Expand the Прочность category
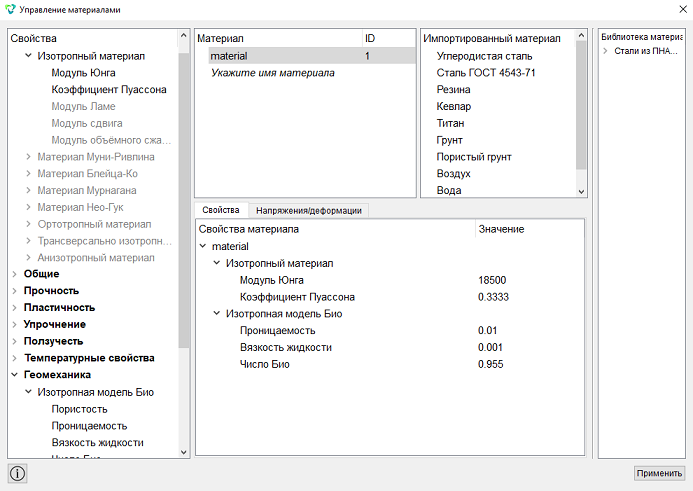This screenshot has width=693, height=491. [x=15, y=291]
